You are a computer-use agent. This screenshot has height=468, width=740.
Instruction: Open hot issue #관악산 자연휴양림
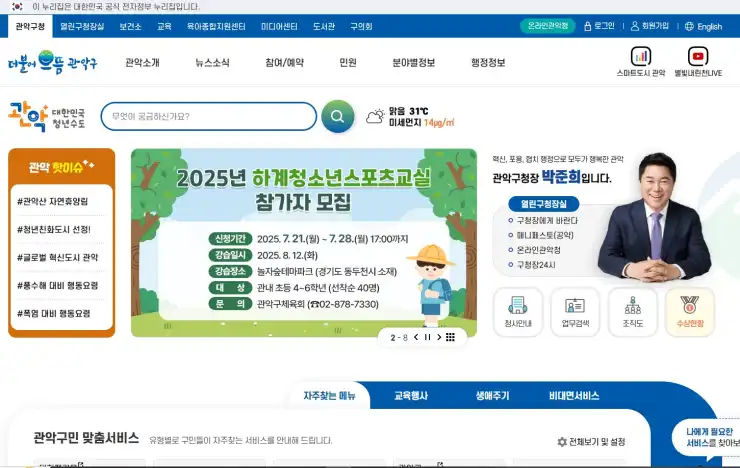pyautogui.click(x=52, y=201)
